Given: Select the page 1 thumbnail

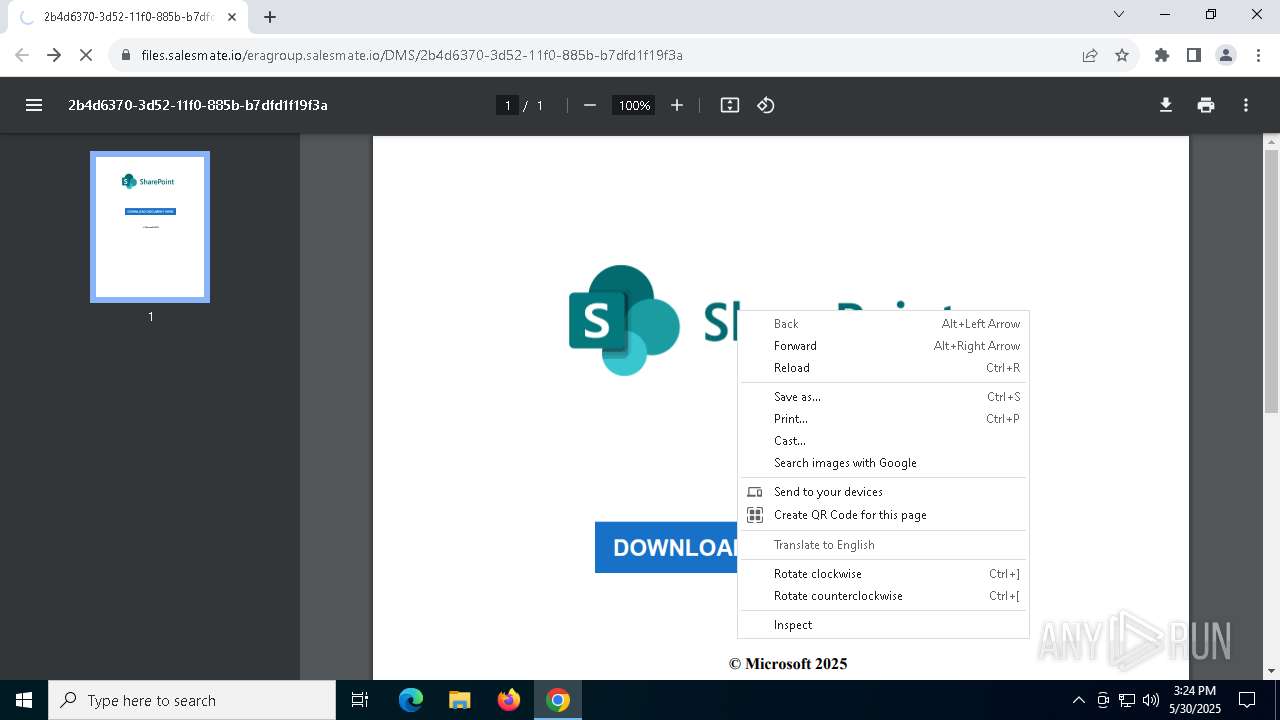Looking at the screenshot, I should (150, 227).
